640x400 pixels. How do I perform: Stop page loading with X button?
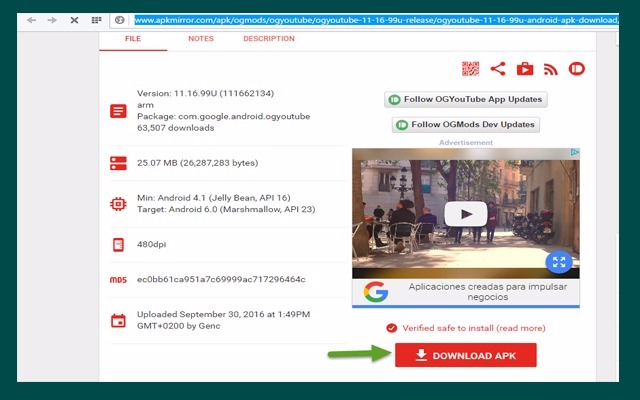point(74,19)
